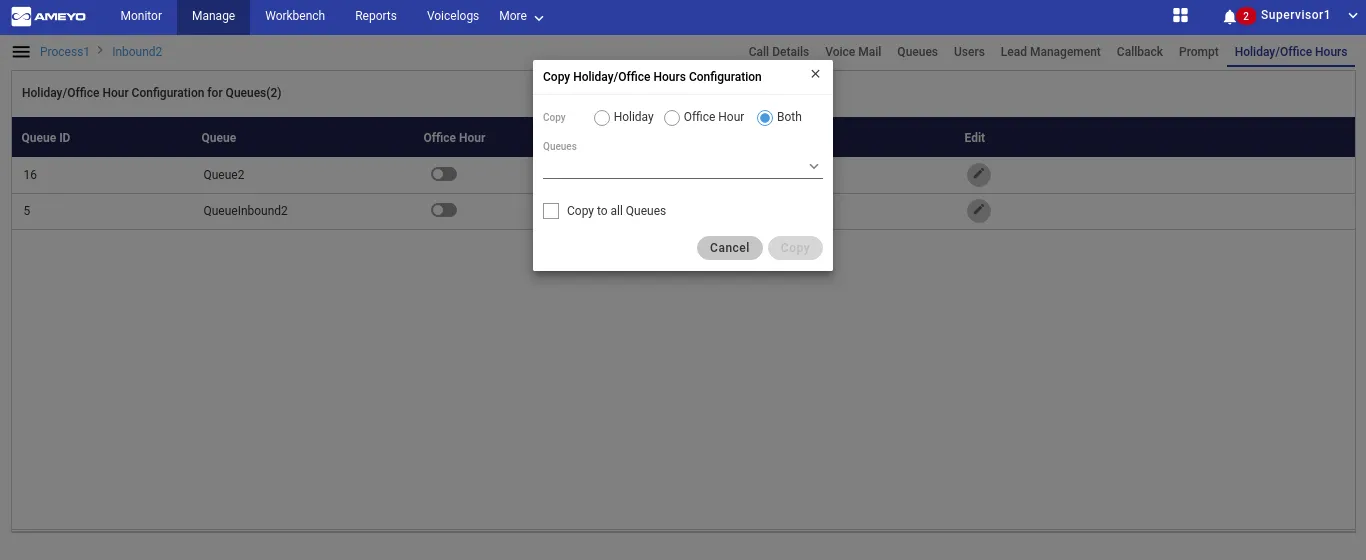Click the Ameyo logo
Screen dimensions: 1366x560
[48, 16]
